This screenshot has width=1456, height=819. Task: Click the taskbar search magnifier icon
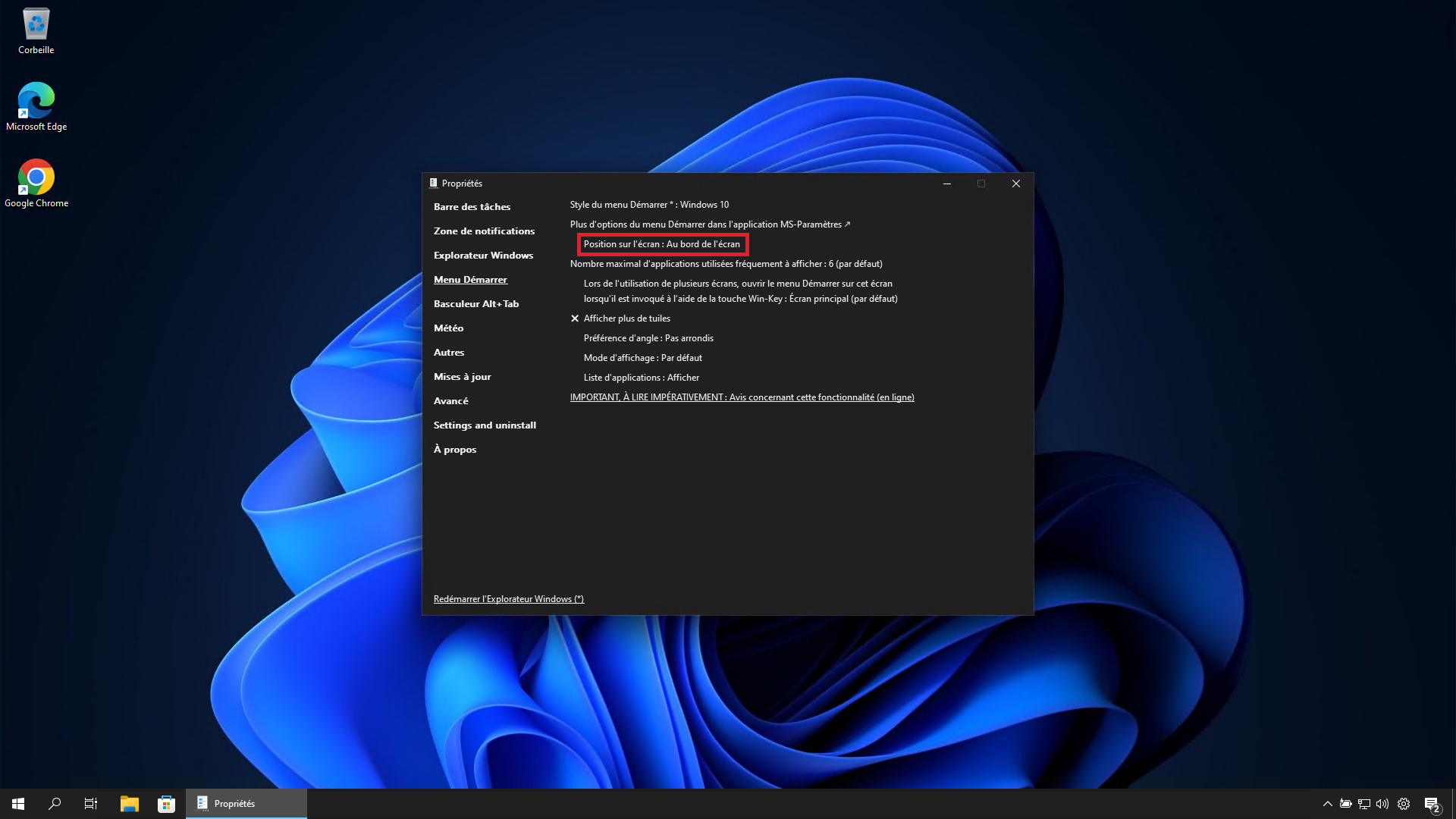coord(55,804)
